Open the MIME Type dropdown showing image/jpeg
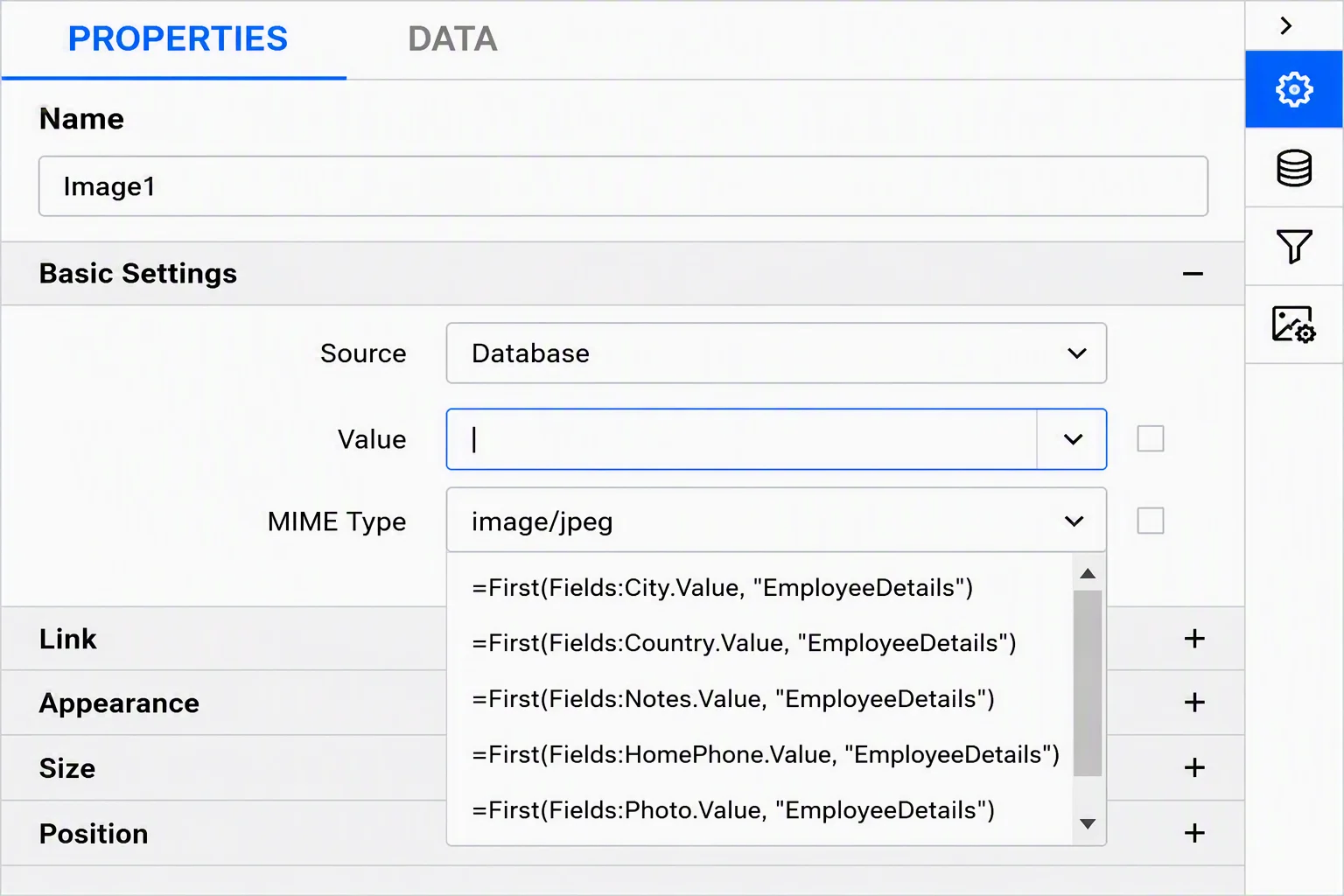Image resolution: width=1344 pixels, height=896 pixels. (x=776, y=521)
